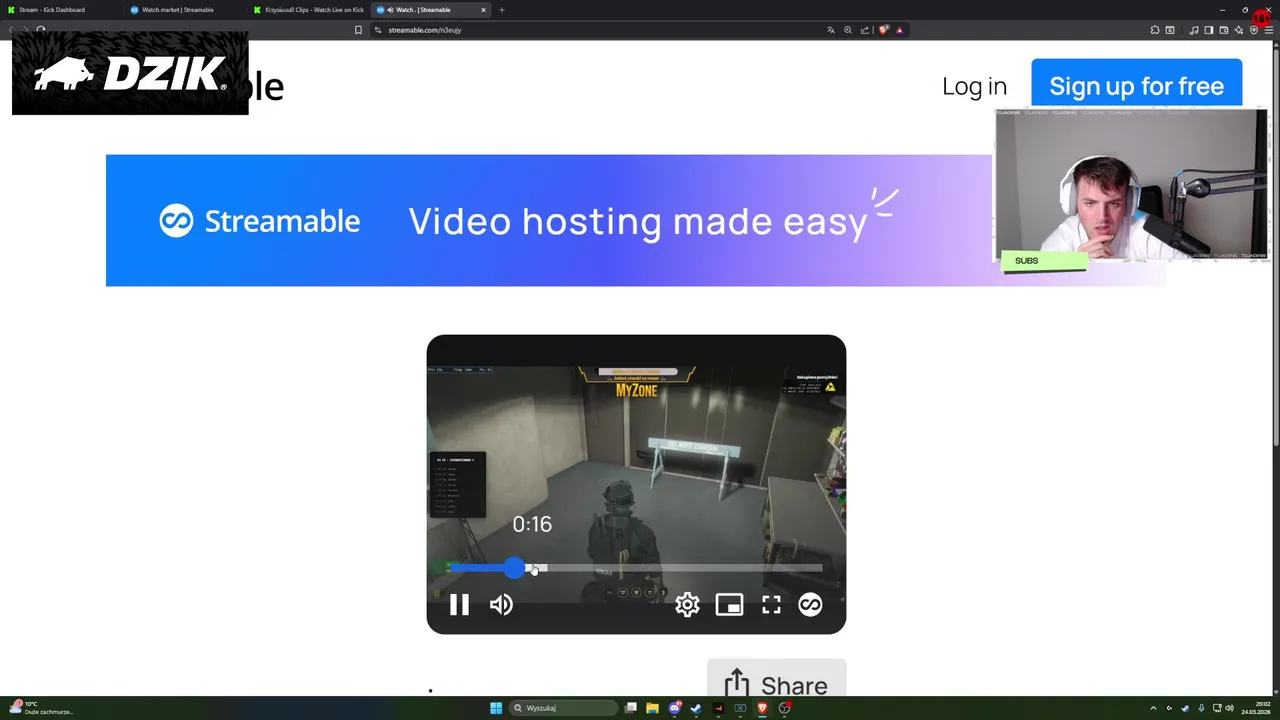The image size is (1280, 720).
Task: Click the Log in link
Action: click(974, 86)
